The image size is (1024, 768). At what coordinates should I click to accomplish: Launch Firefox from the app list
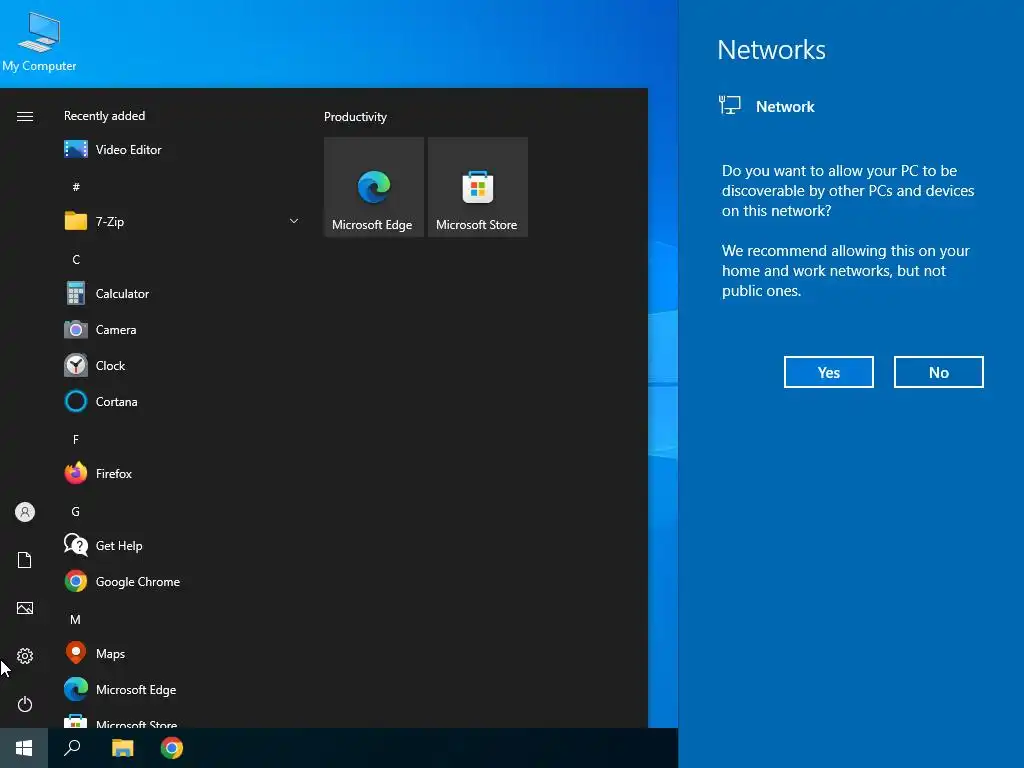click(x=182, y=473)
